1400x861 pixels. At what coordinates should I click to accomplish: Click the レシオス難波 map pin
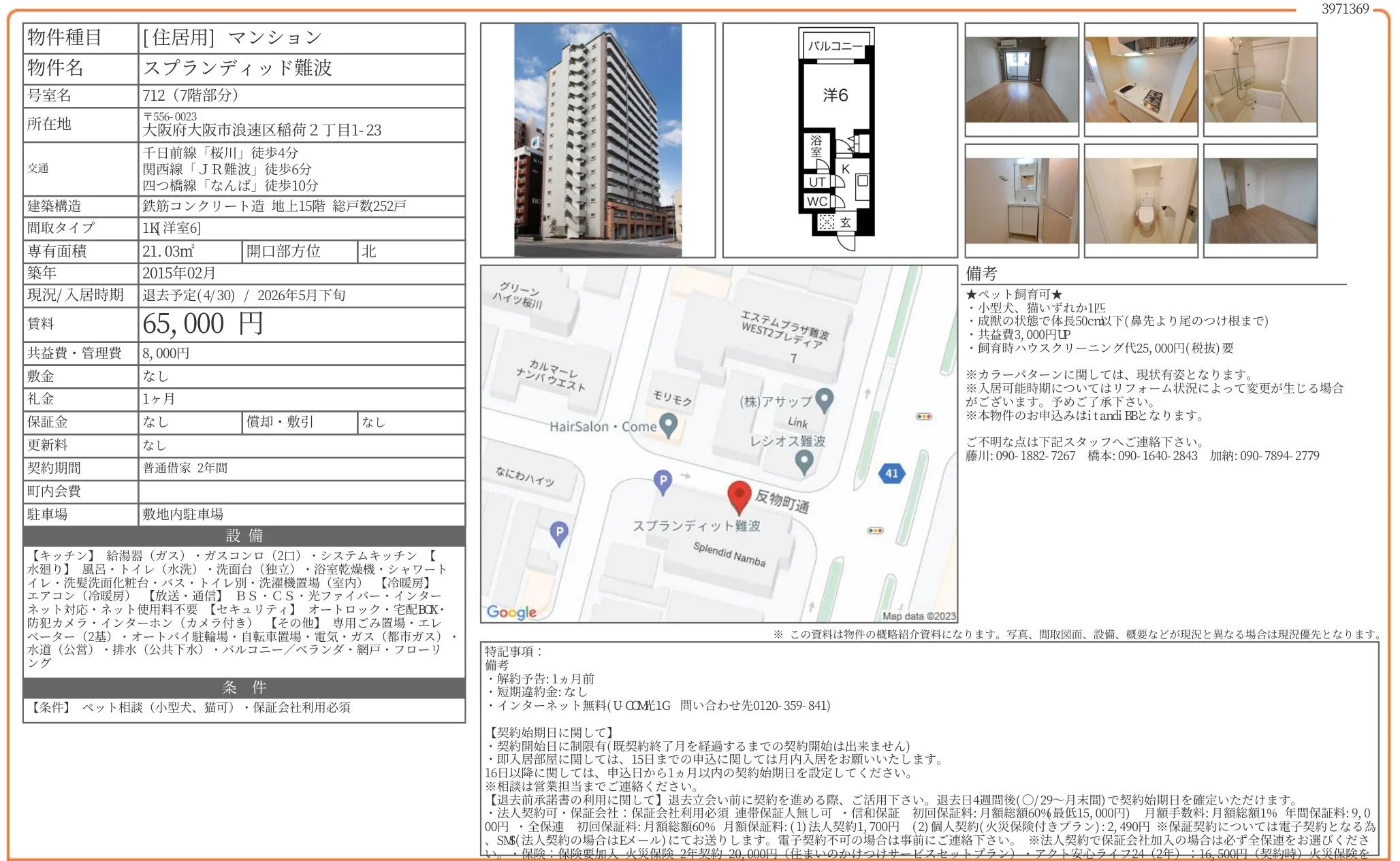(x=804, y=461)
